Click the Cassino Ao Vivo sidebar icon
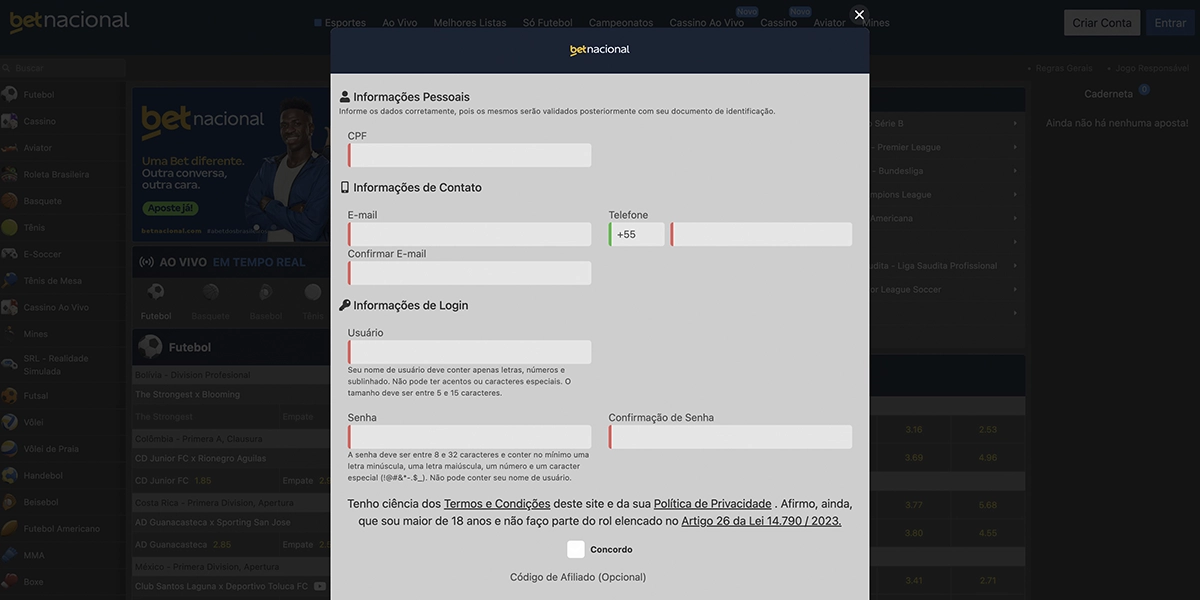Image resolution: width=1200 pixels, height=600 pixels. click(10, 308)
